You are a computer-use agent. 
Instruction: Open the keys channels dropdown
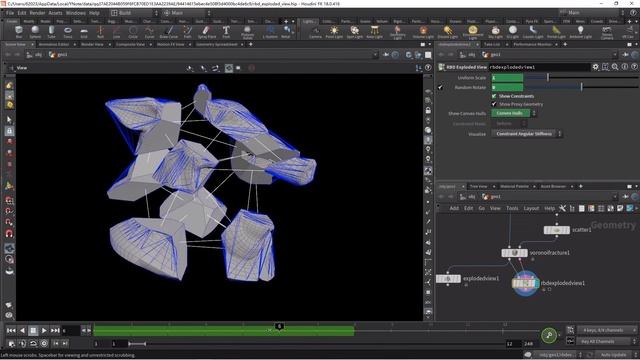(607, 330)
